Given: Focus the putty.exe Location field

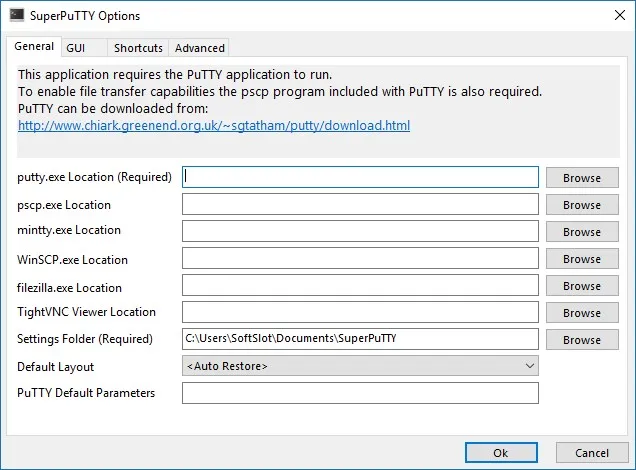Looking at the screenshot, I should click(360, 177).
